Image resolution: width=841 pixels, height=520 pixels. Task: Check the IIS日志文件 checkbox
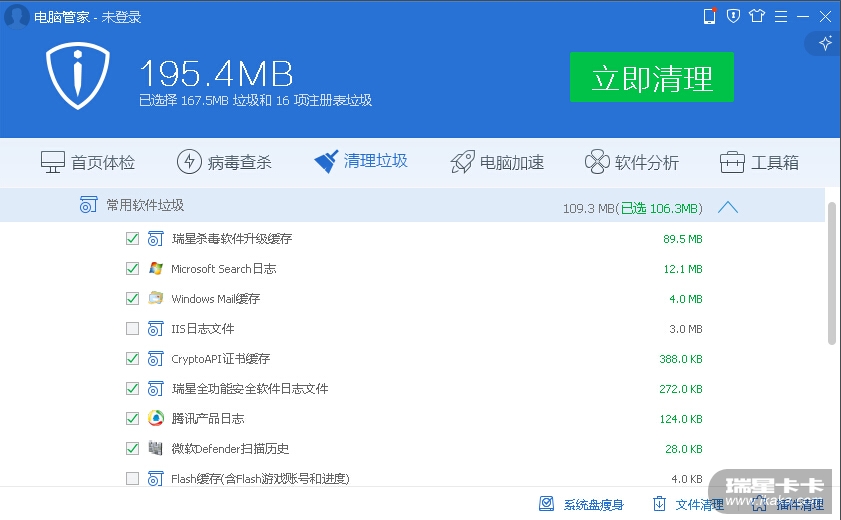[x=132, y=329]
